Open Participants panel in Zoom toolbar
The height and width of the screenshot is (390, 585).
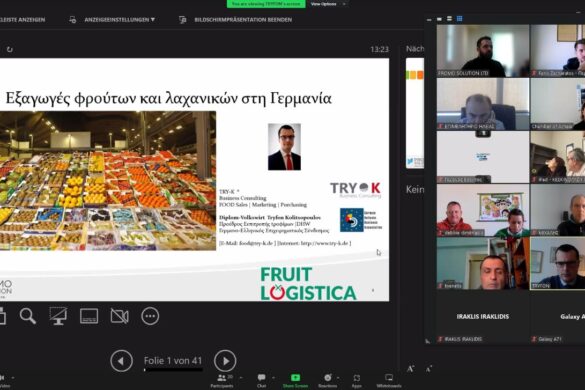pyautogui.click(x=222, y=381)
